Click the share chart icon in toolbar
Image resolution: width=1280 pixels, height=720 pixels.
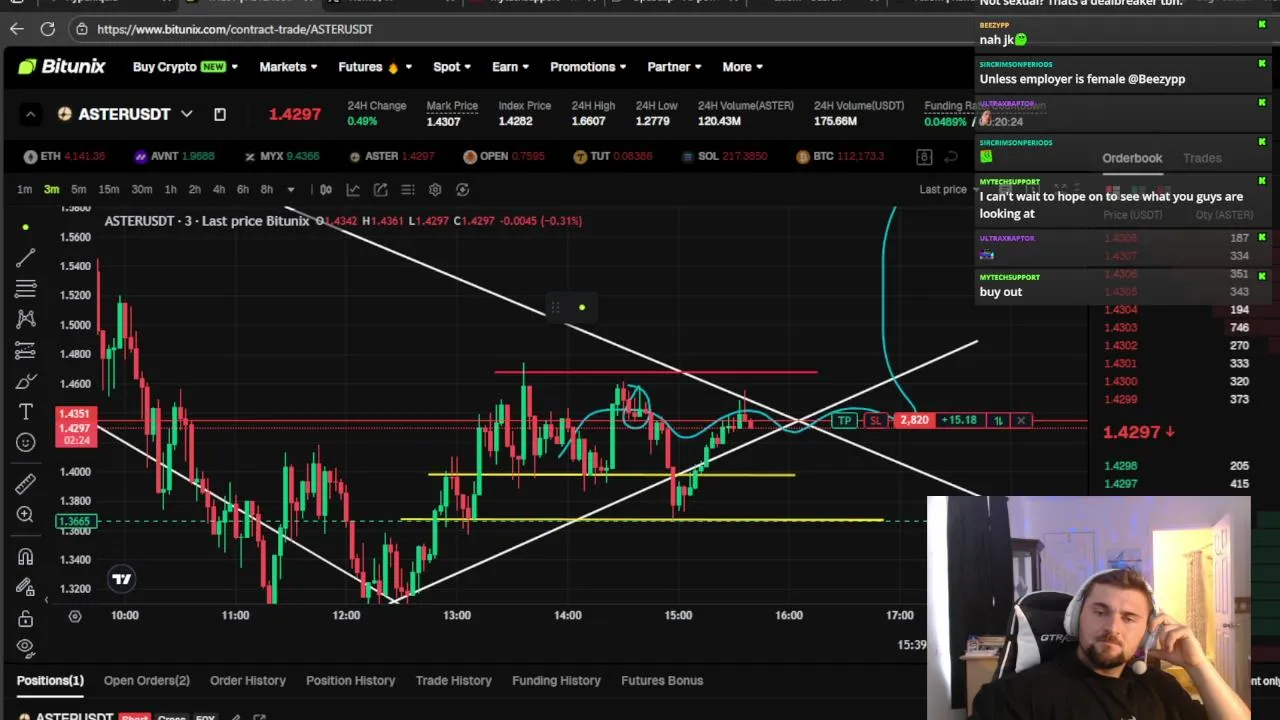click(x=381, y=189)
